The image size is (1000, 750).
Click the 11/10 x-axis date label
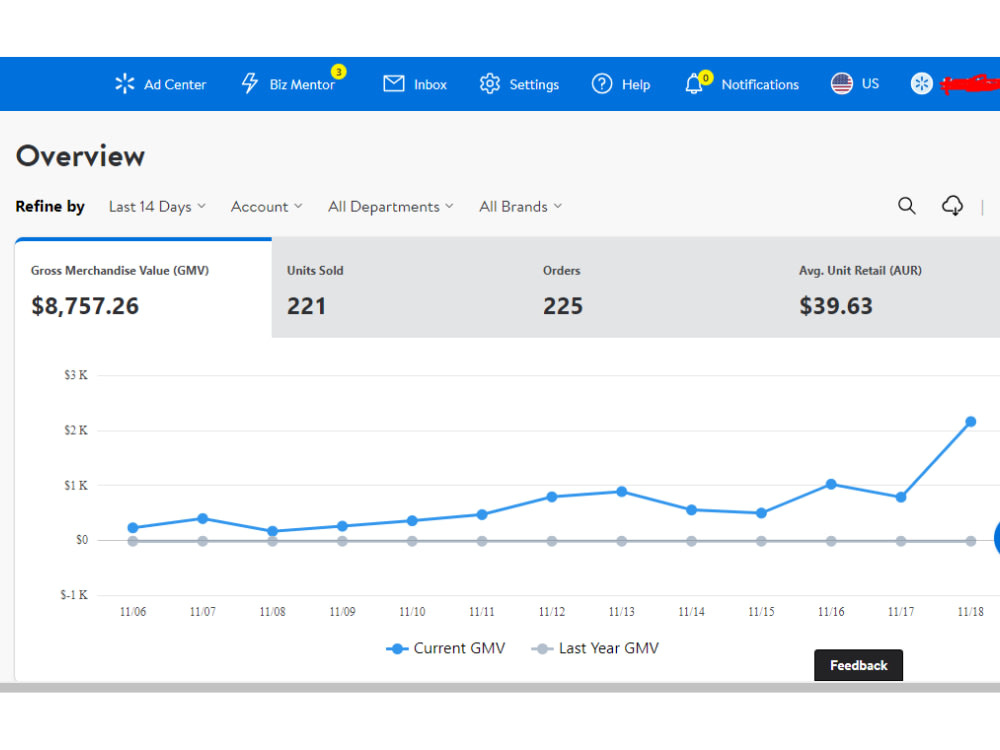point(412,612)
